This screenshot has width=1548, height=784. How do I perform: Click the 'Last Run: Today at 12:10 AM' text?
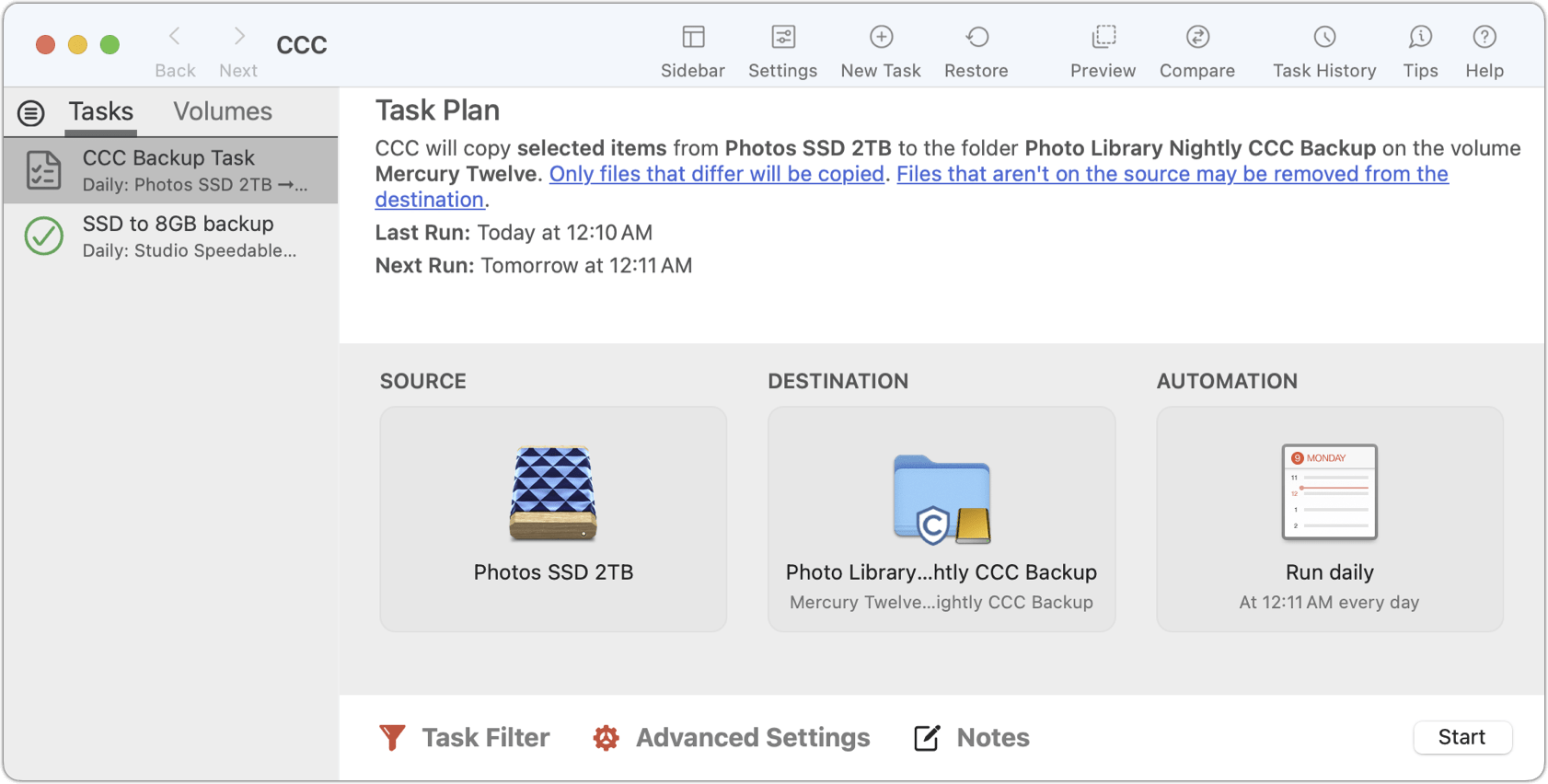click(x=514, y=233)
